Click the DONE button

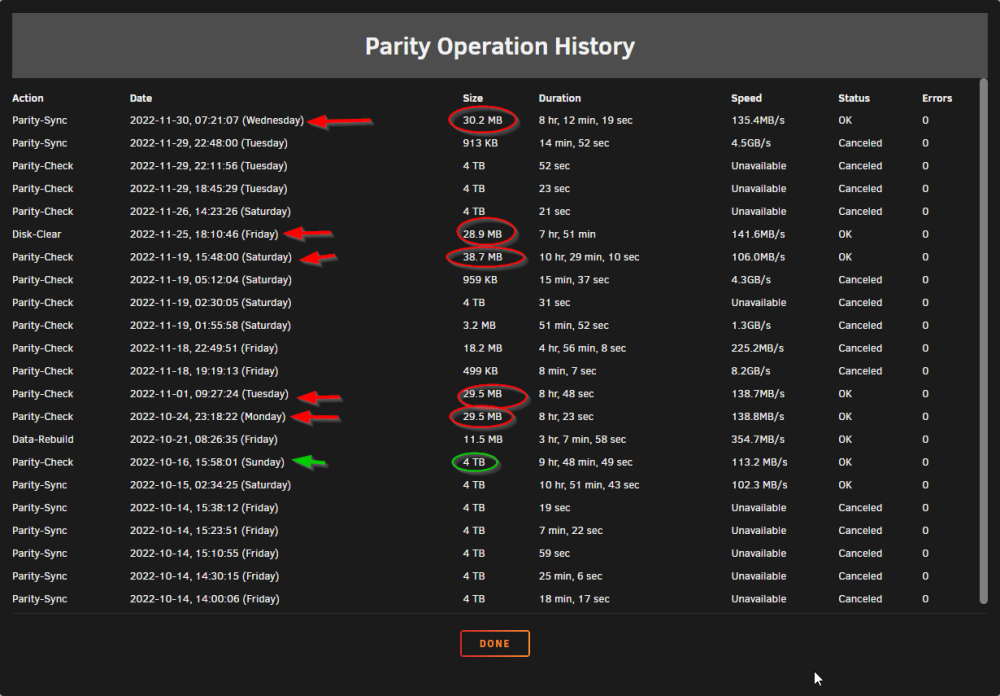[494, 643]
